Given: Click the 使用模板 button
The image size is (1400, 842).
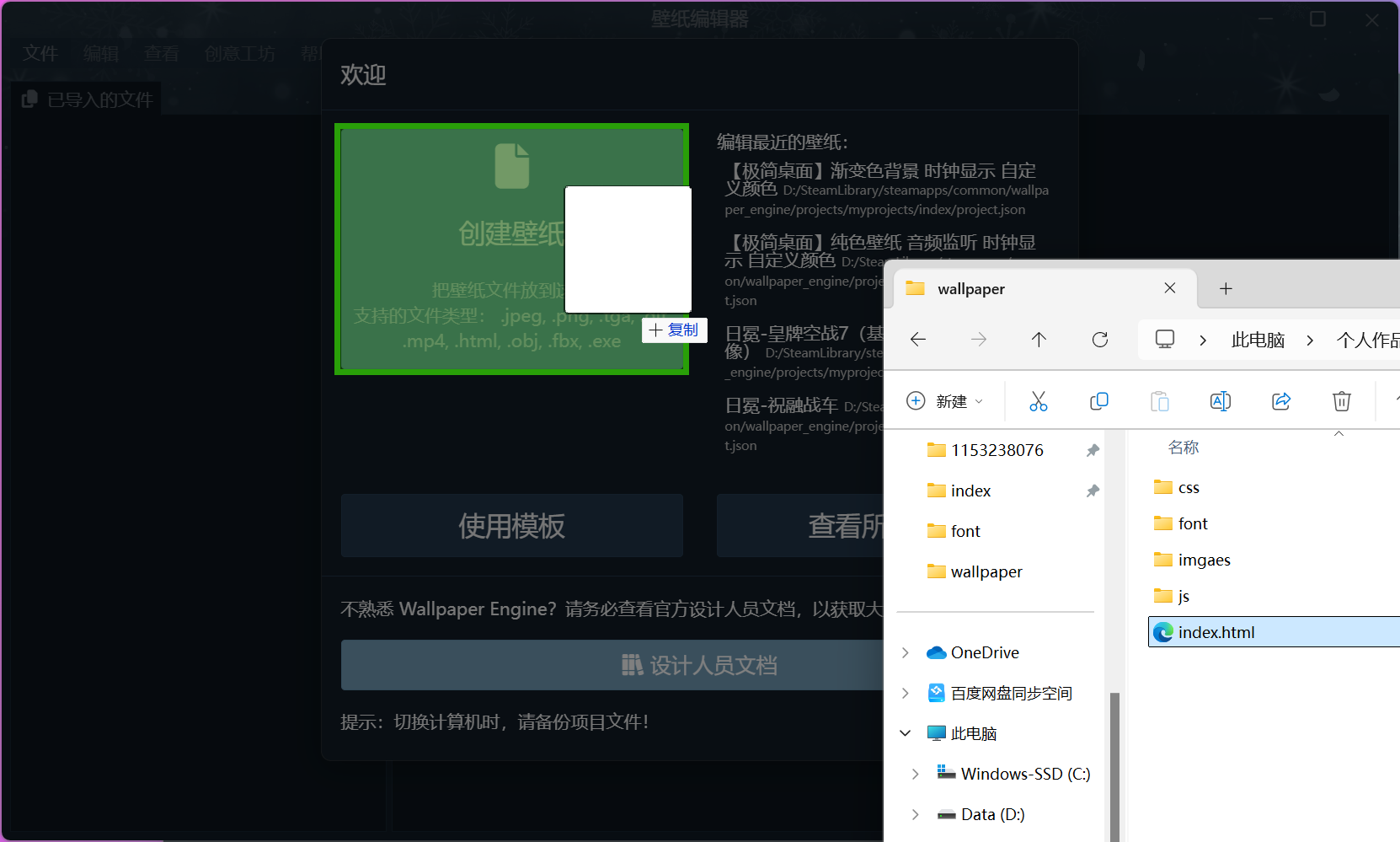Looking at the screenshot, I should [x=511, y=526].
